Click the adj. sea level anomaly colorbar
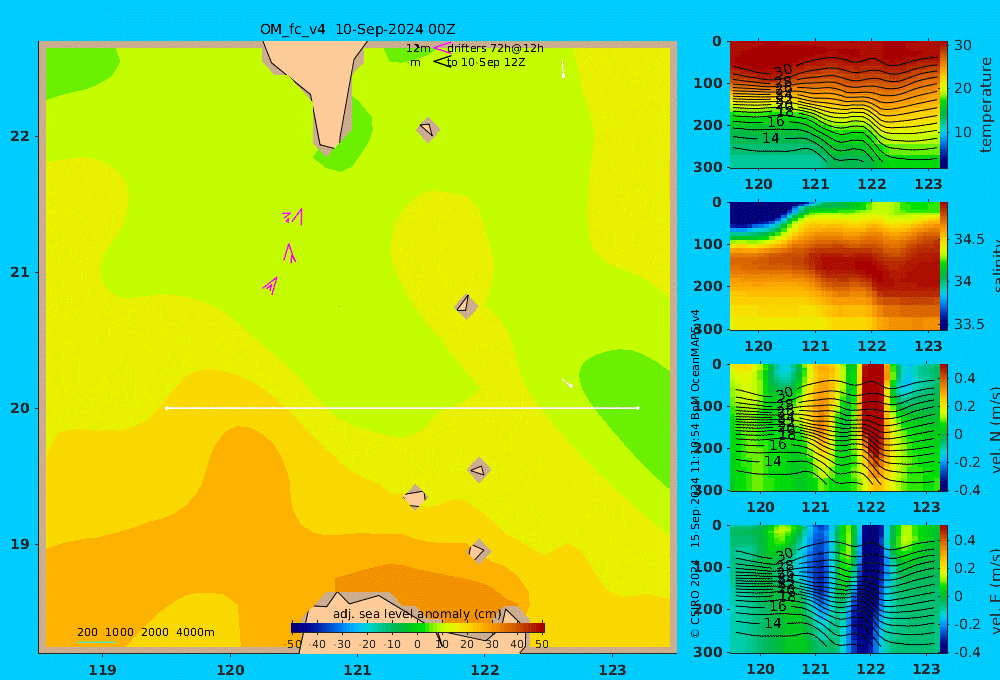Screen dimensions: 1000x680 tap(418, 628)
